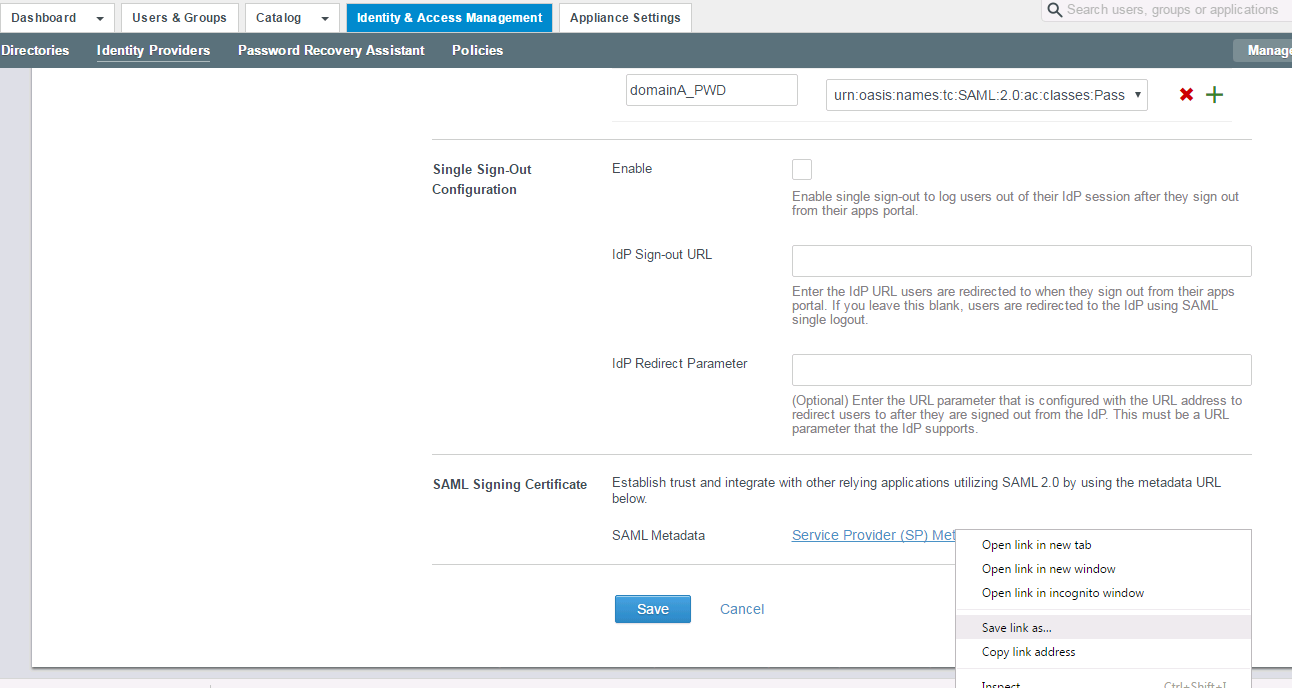This screenshot has height=688, width=1292.
Task: Open the Policies section
Action: point(477,50)
